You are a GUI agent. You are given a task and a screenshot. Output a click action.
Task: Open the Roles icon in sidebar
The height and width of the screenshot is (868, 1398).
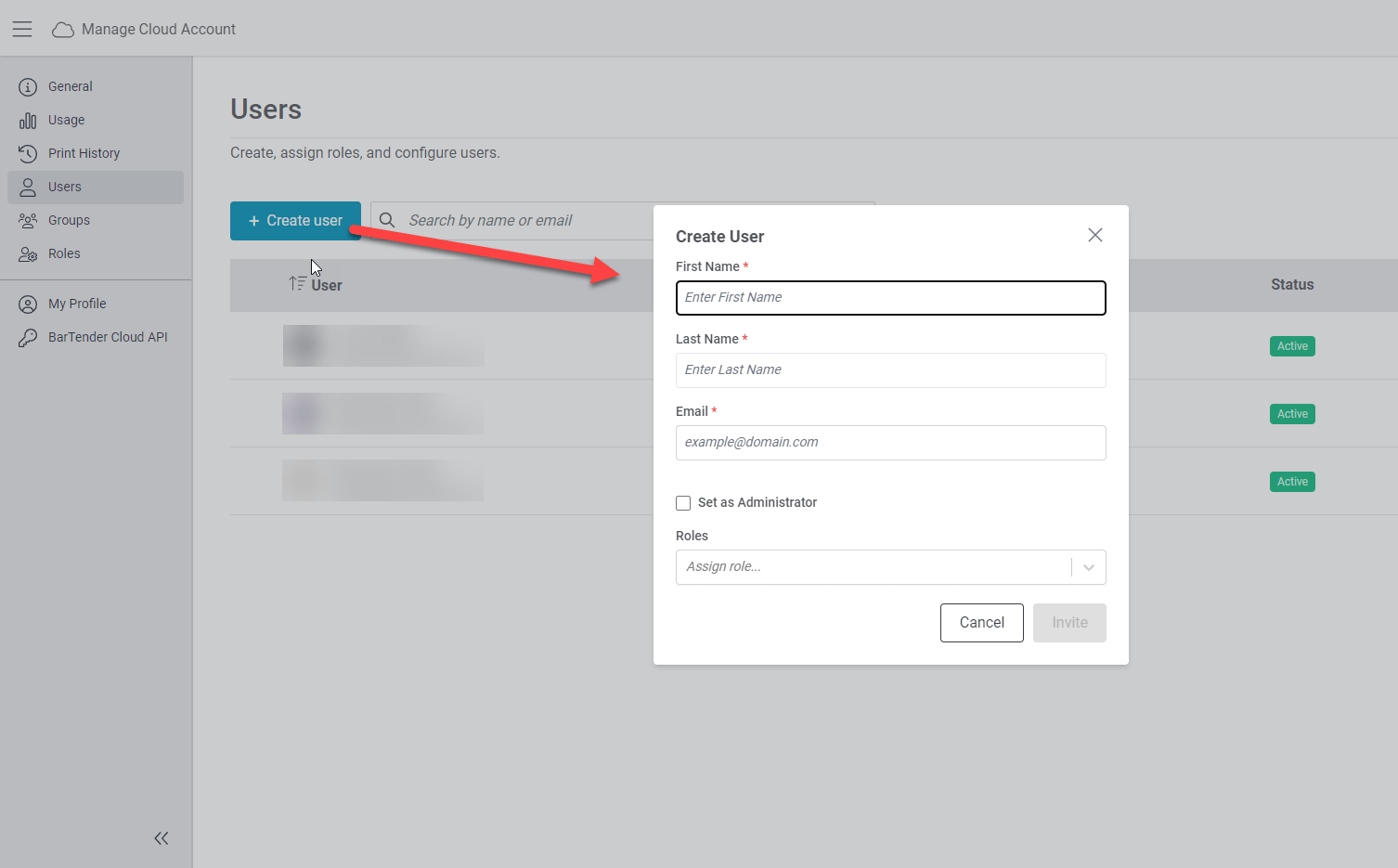[x=28, y=253]
